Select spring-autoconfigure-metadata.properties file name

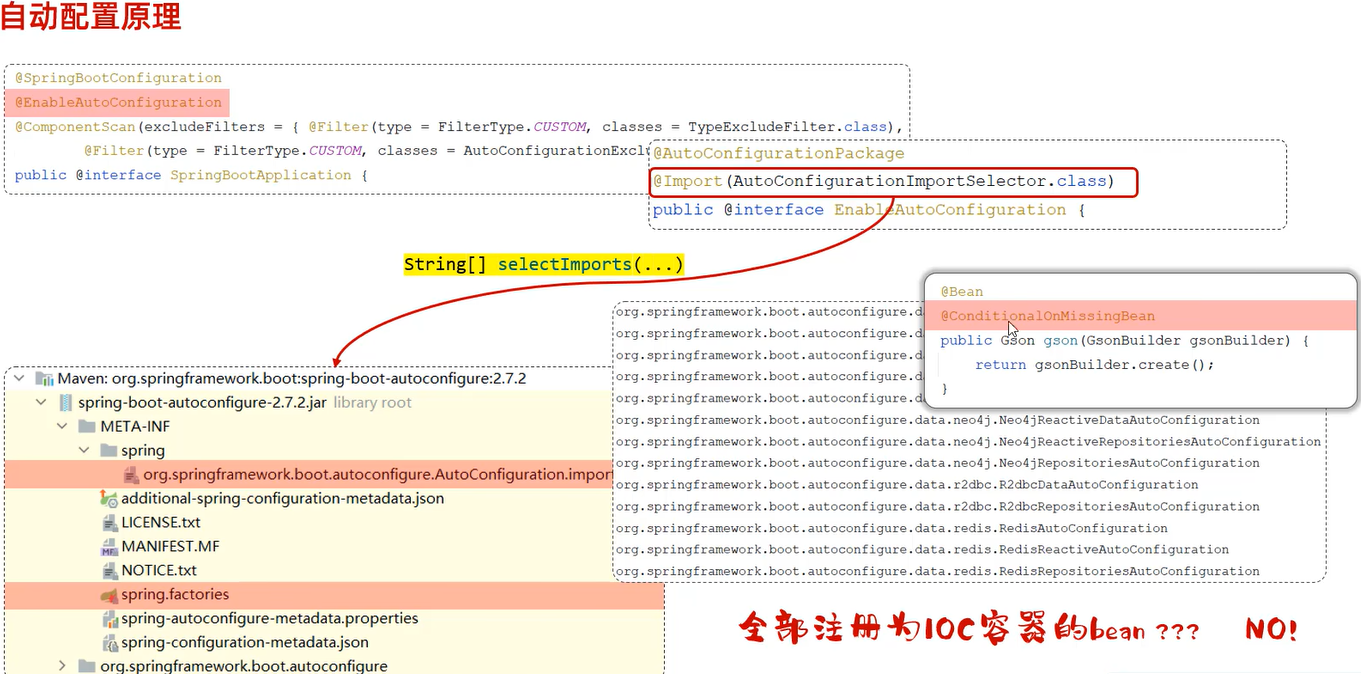pyautogui.click(x=270, y=619)
